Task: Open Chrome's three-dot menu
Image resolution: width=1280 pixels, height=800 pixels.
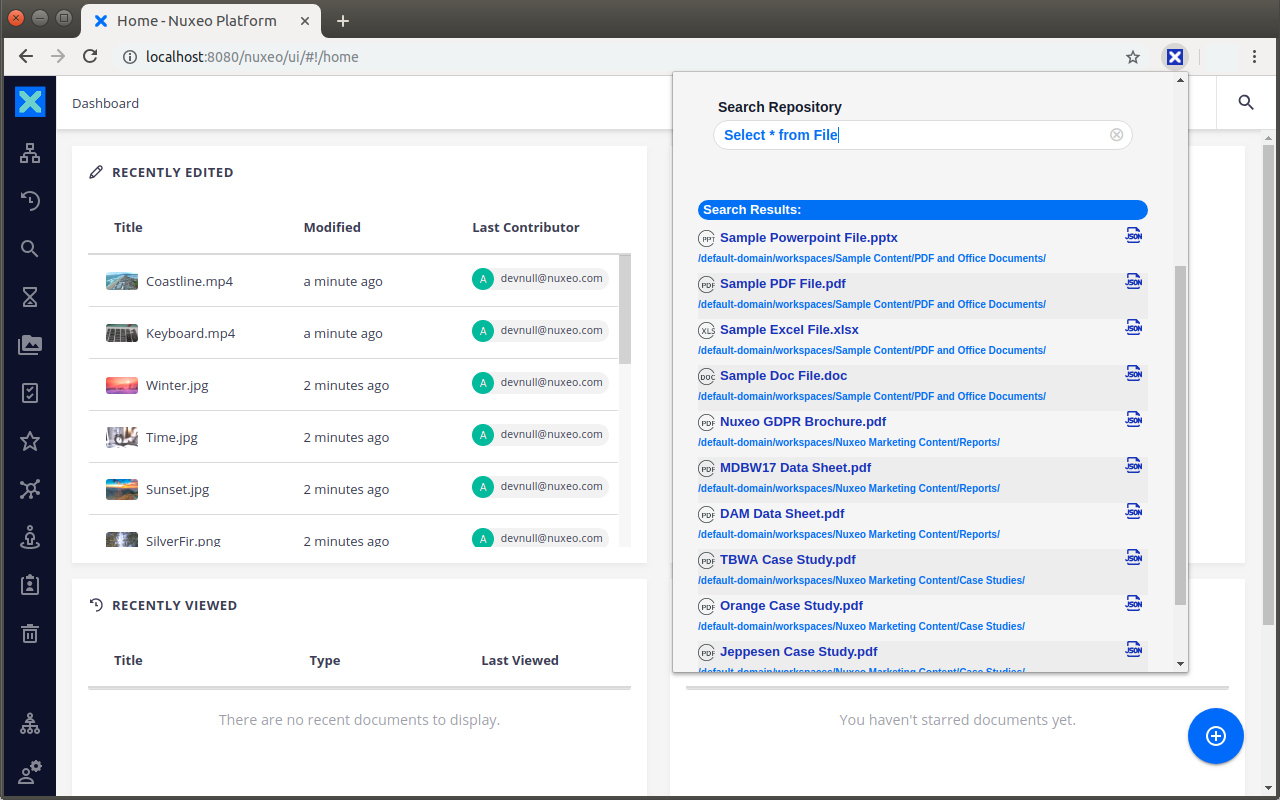Action: point(1254,57)
